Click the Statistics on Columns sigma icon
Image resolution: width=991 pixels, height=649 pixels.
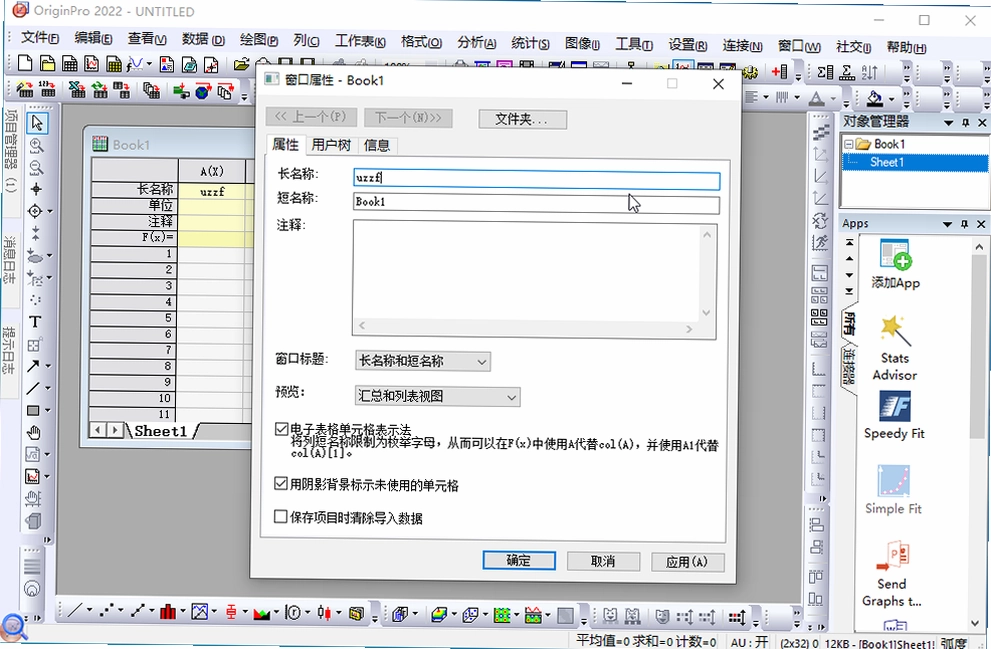[x=825, y=71]
